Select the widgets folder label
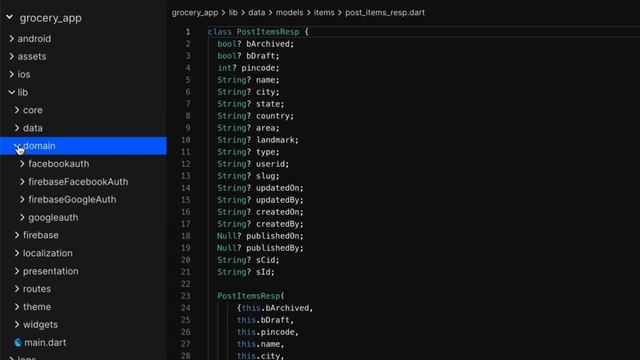The width and height of the screenshot is (640, 360). (x=40, y=324)
